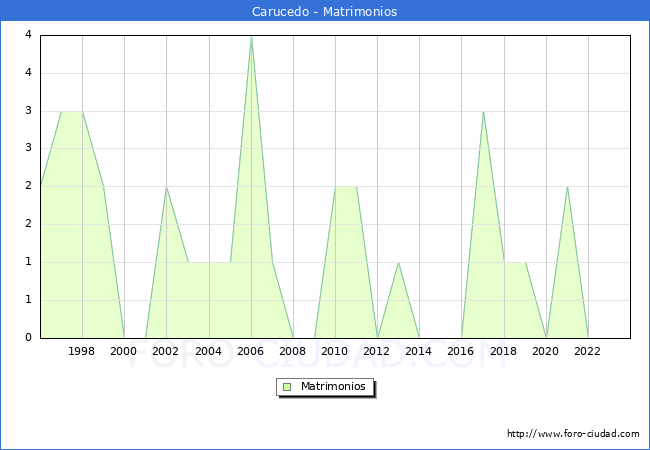
Task: Click the 0 value on y-axis
Action: 28,337
